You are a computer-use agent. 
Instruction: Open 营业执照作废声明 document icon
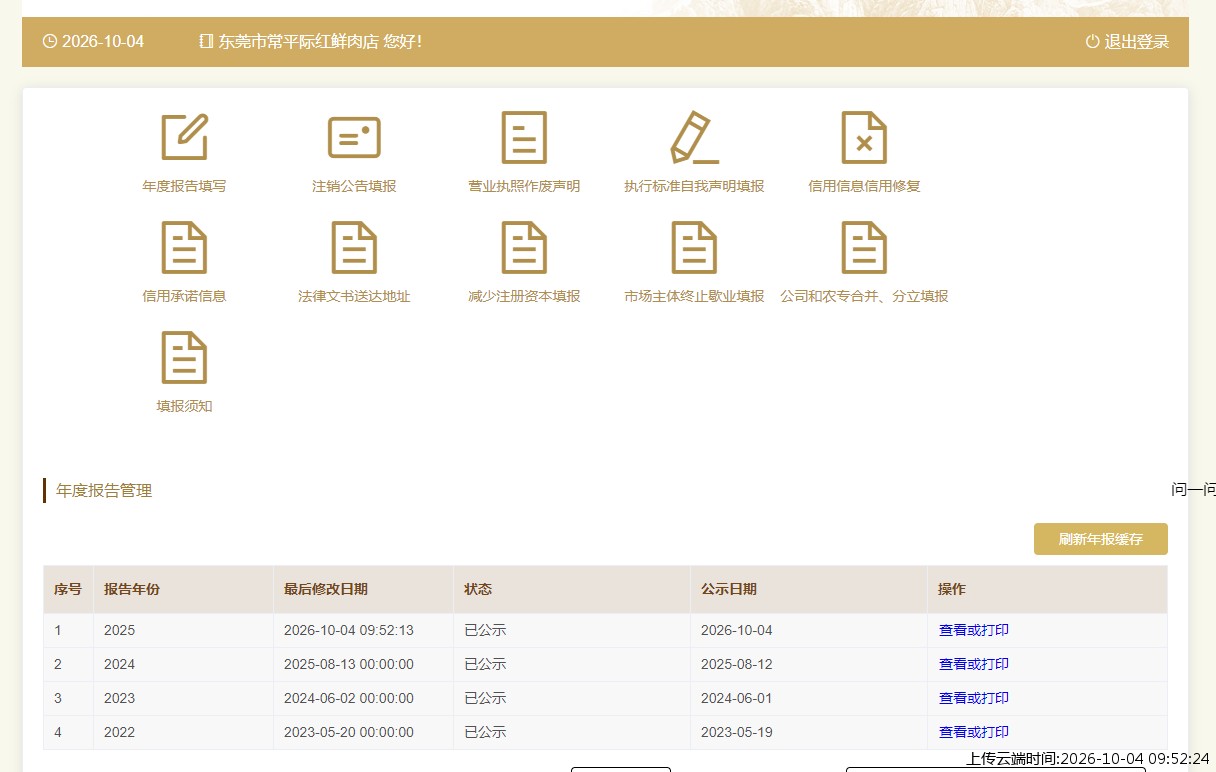coord(524,137)
